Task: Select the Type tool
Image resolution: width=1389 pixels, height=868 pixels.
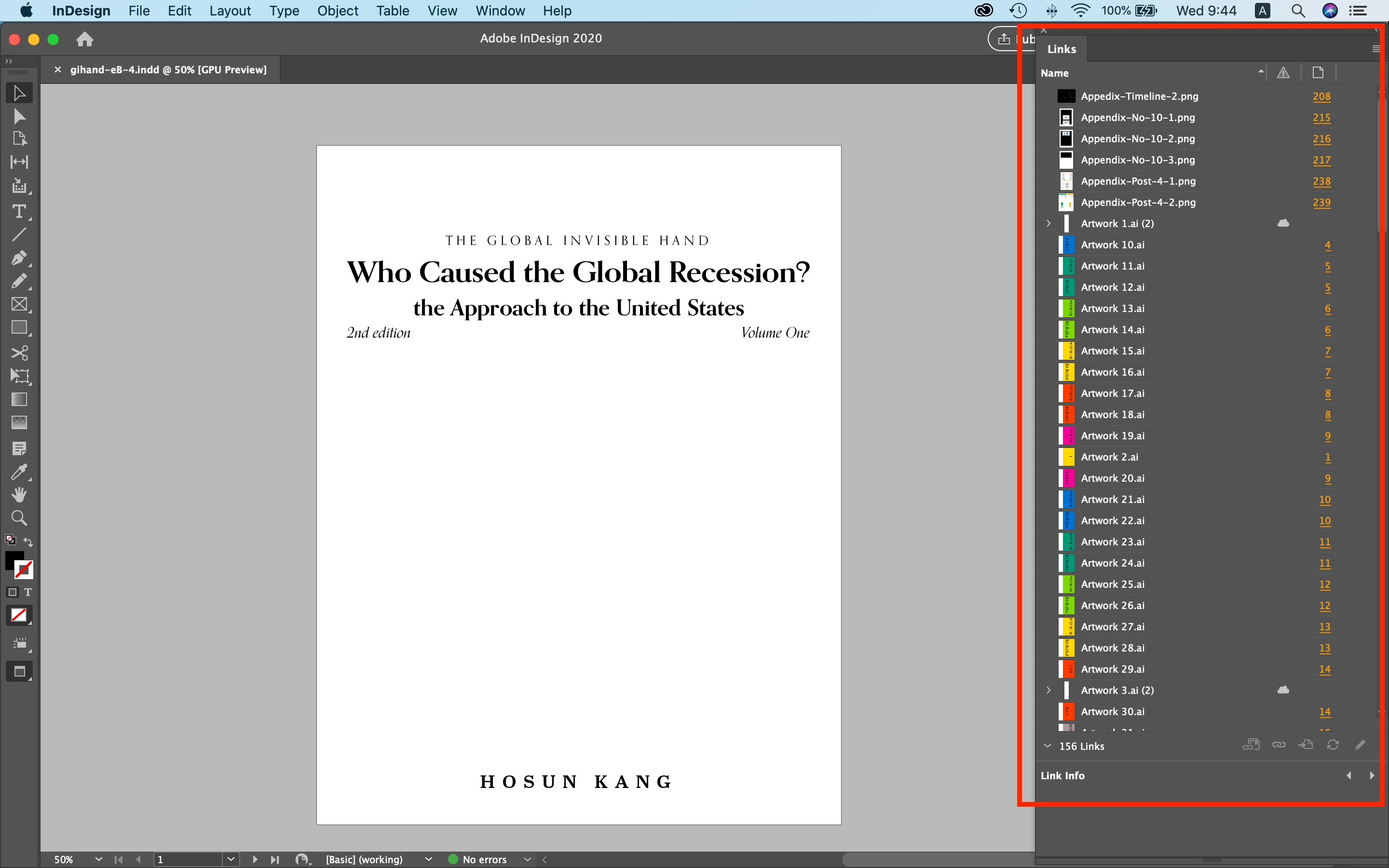Action: (19, 212)
